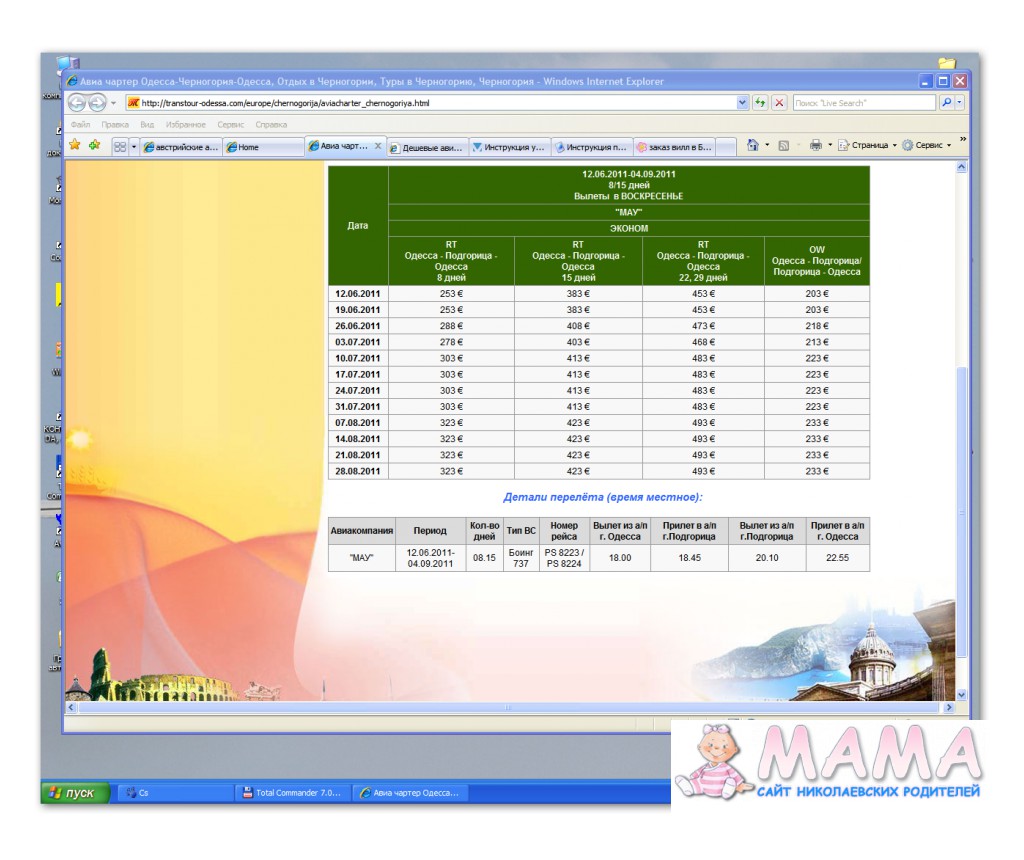Open the Избранное menu
The height and width of the screenshot is (860, 1024).
point(185,125)
